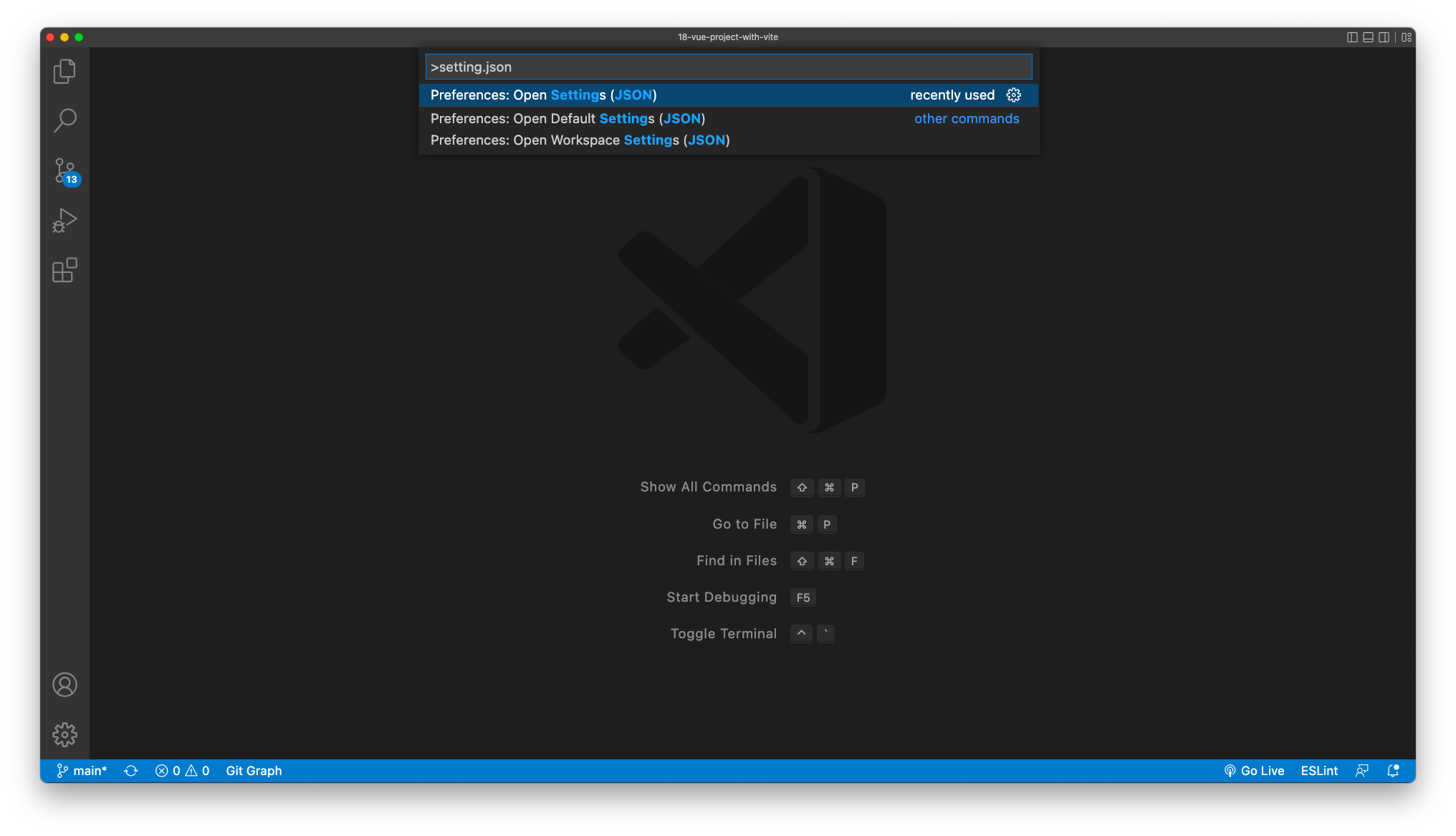Select Preferences: Open Settings (JSON)
Image resolution: width=1456 pixels, height=836 pixels.
543,95
